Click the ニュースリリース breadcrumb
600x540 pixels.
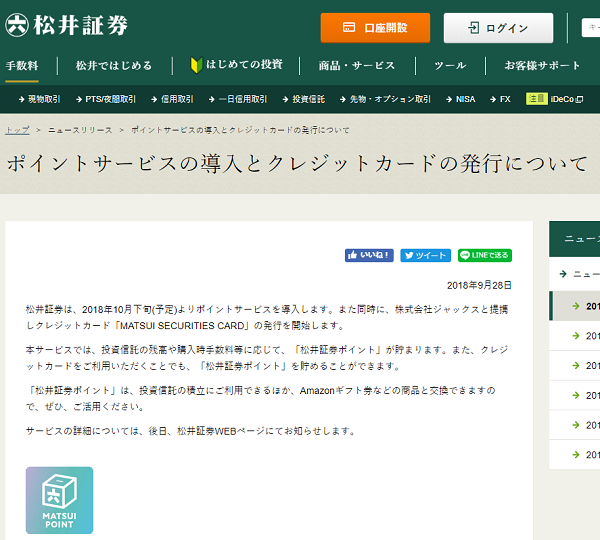click(80, 130)
